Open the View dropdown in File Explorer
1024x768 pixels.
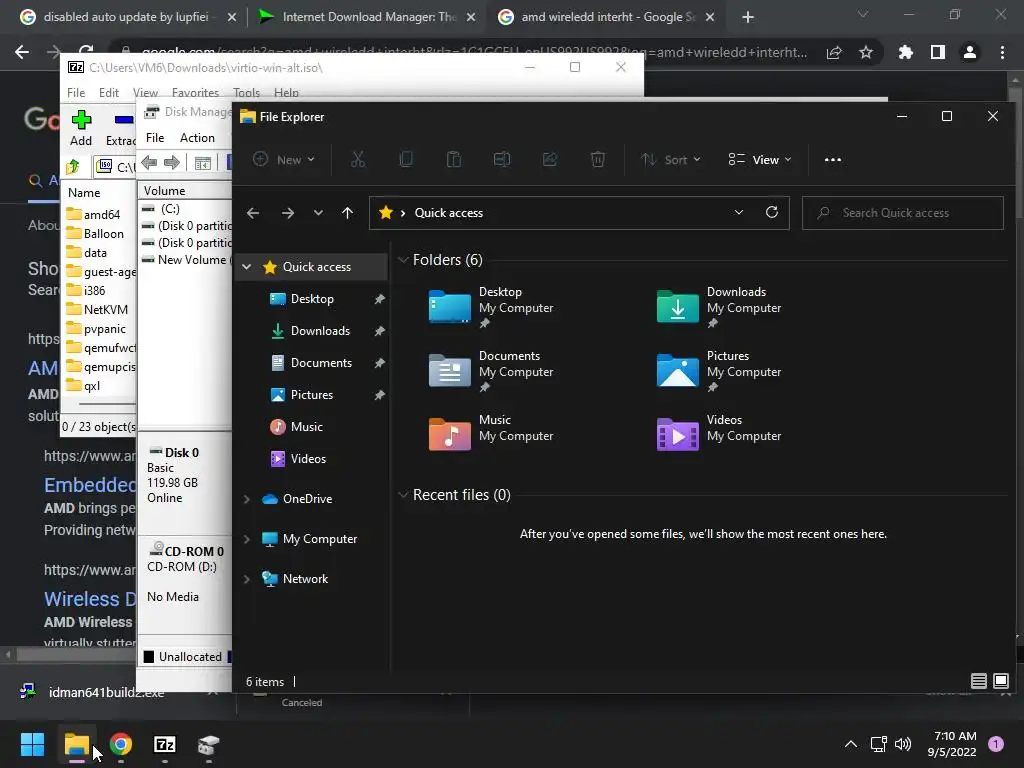[760, 159]
